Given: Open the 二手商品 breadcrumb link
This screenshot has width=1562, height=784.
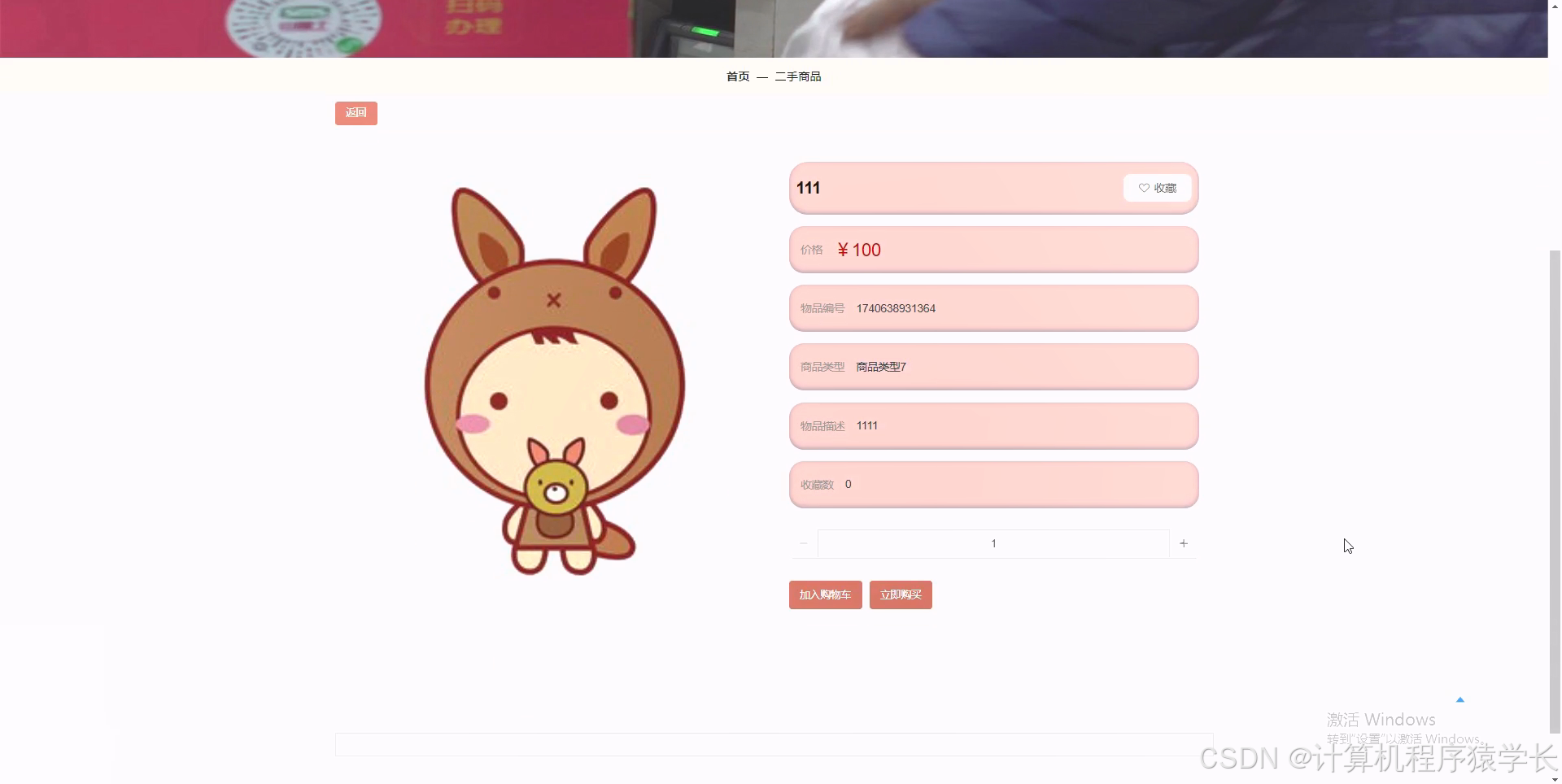Looking at the screenshot, I should [798, 76].
